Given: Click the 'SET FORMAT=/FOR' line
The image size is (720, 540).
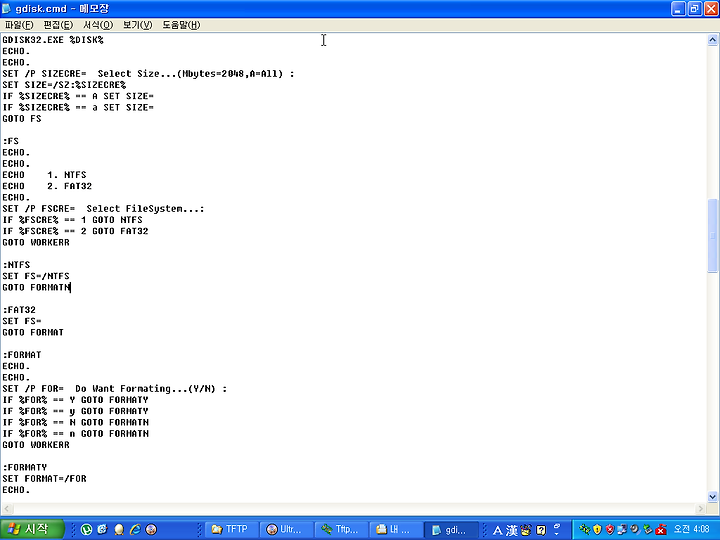Looking at the screenshot, I should (44, 478).
